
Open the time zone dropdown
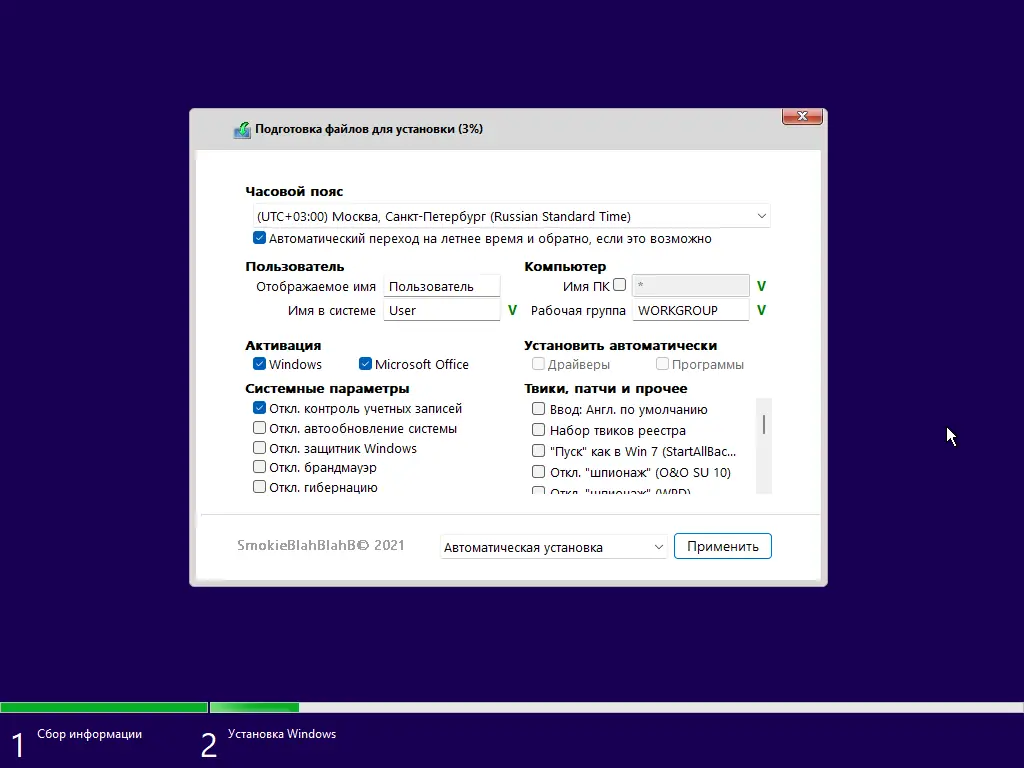pyautogui.click(x=762, y=216)
